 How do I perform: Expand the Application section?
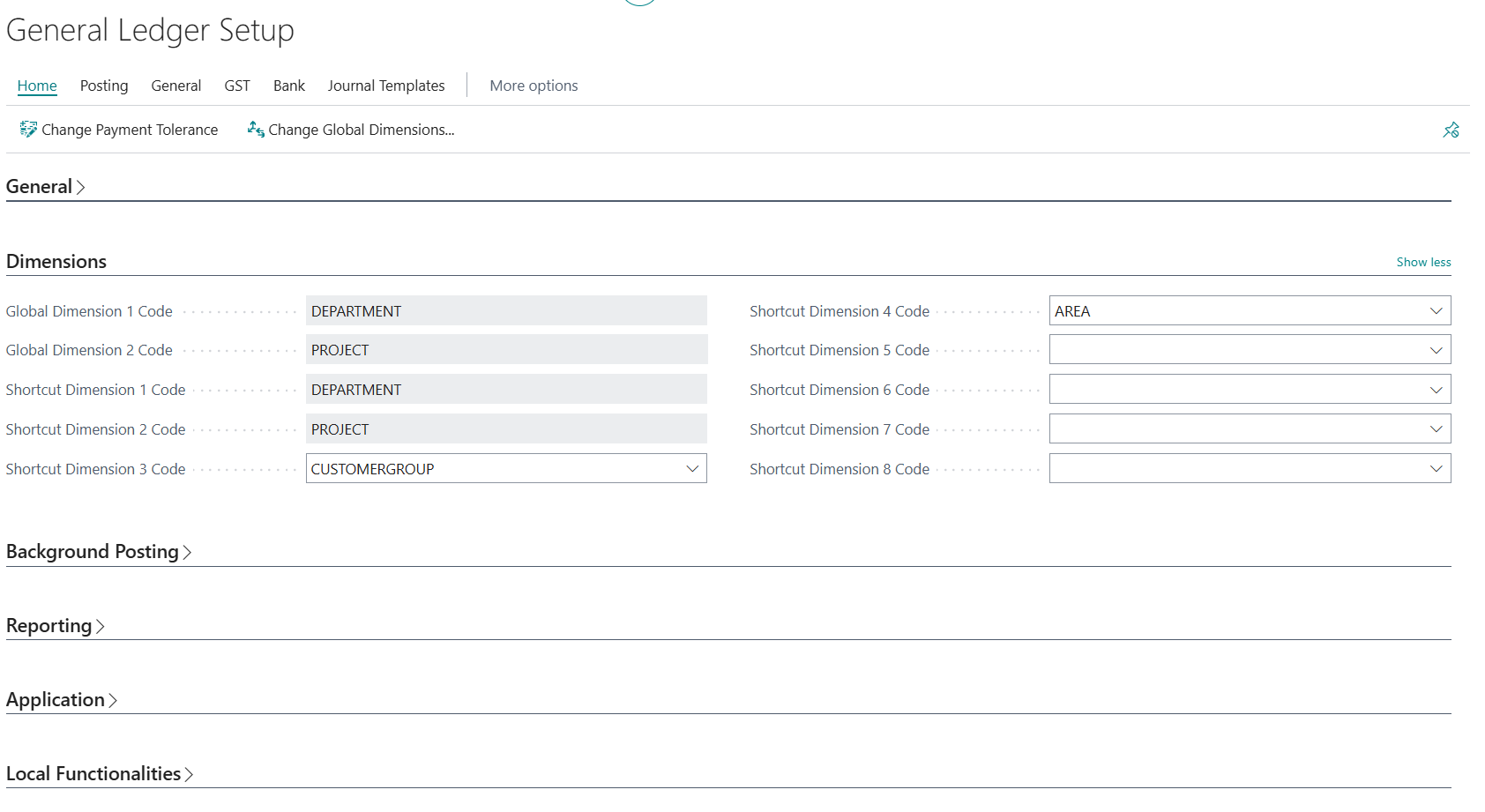pyautogui.click(x=61, y=700)
